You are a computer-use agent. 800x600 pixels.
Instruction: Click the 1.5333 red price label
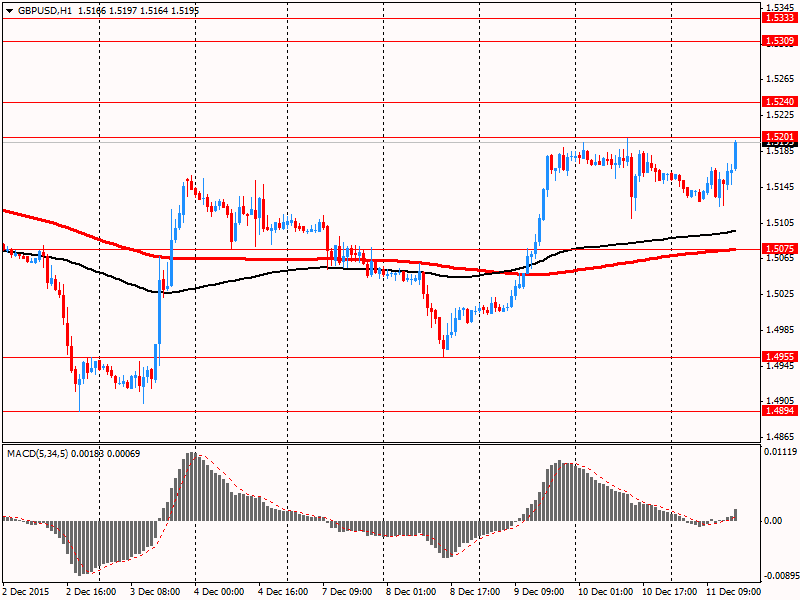pos(780,18)
